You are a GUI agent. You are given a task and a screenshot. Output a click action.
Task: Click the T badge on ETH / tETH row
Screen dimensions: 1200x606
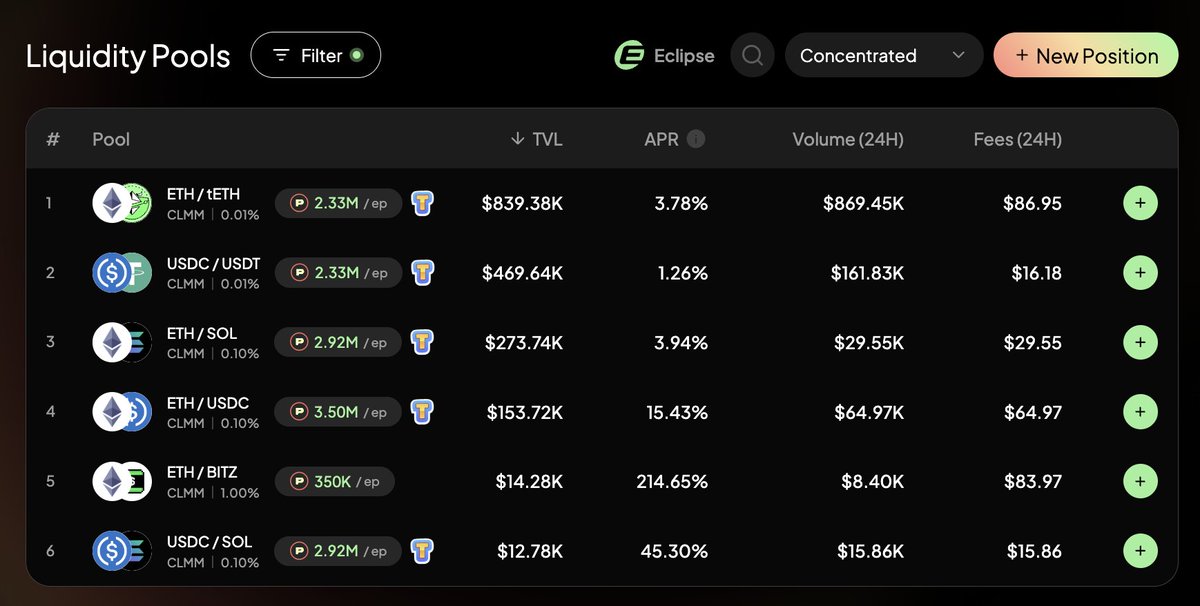pos(423,203)
